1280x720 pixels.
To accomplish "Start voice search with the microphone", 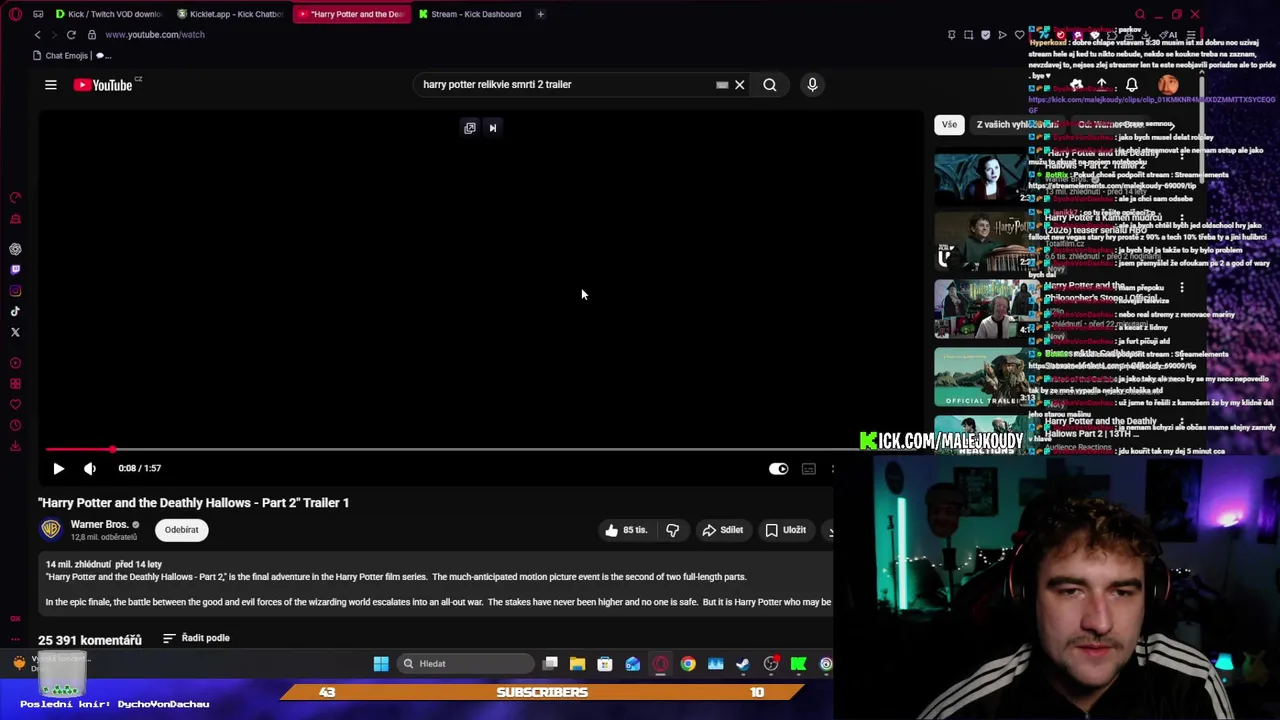I will tap(812, 85).
